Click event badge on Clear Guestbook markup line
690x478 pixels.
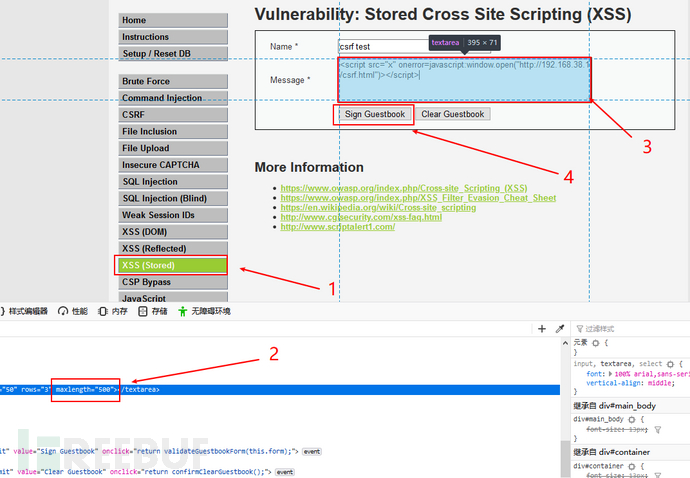coord(284,472)
